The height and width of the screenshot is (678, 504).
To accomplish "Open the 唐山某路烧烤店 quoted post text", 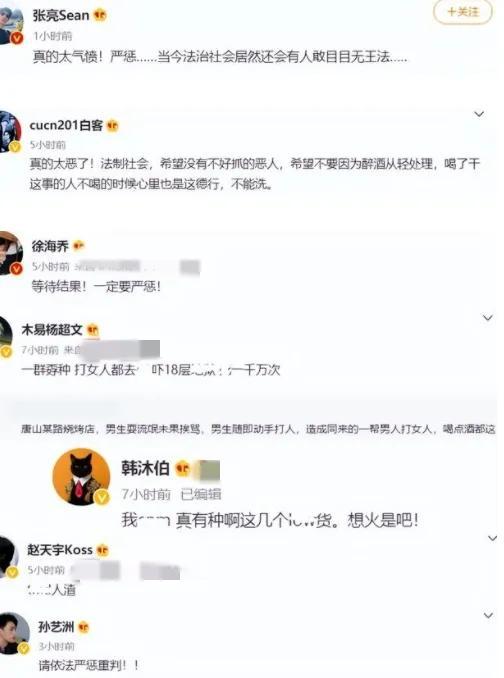I will tap(258, 429).
